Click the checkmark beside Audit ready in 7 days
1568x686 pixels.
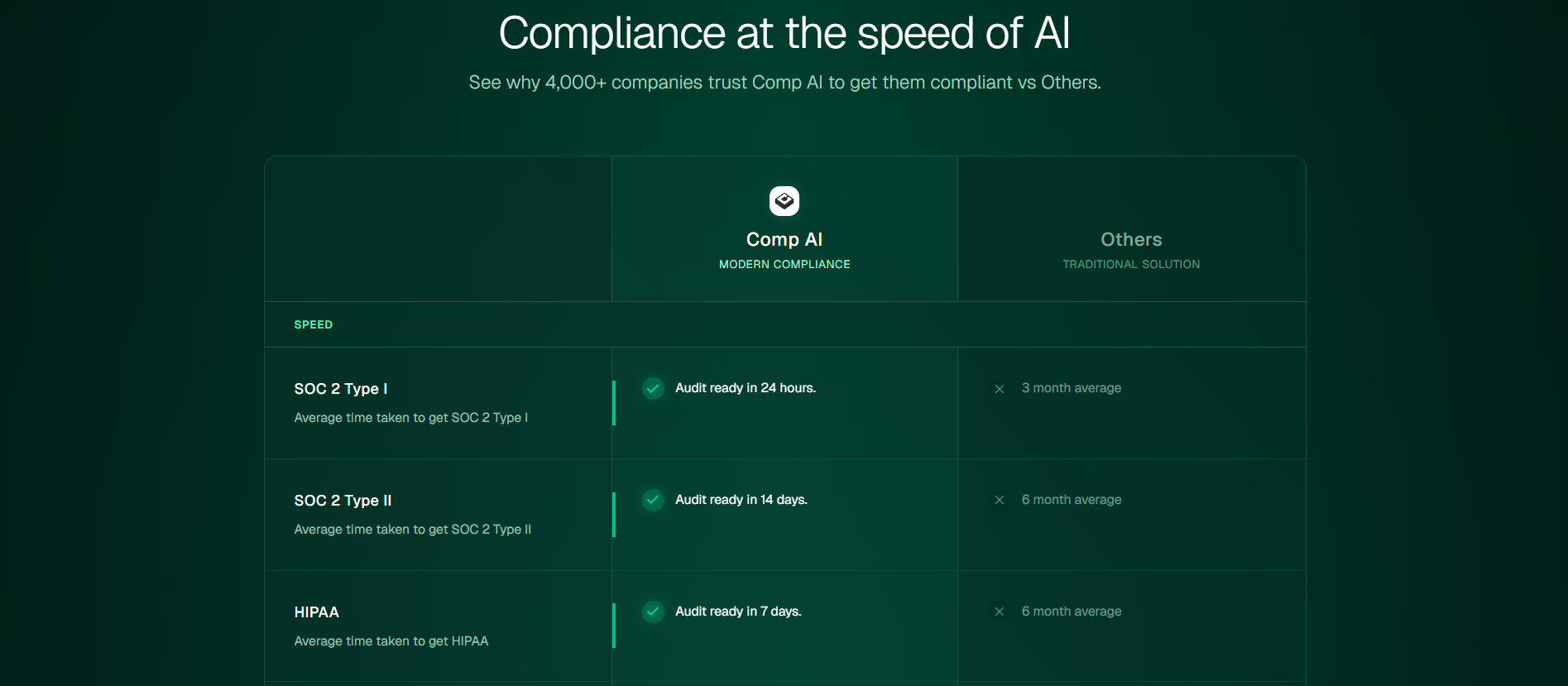point(653,612)
